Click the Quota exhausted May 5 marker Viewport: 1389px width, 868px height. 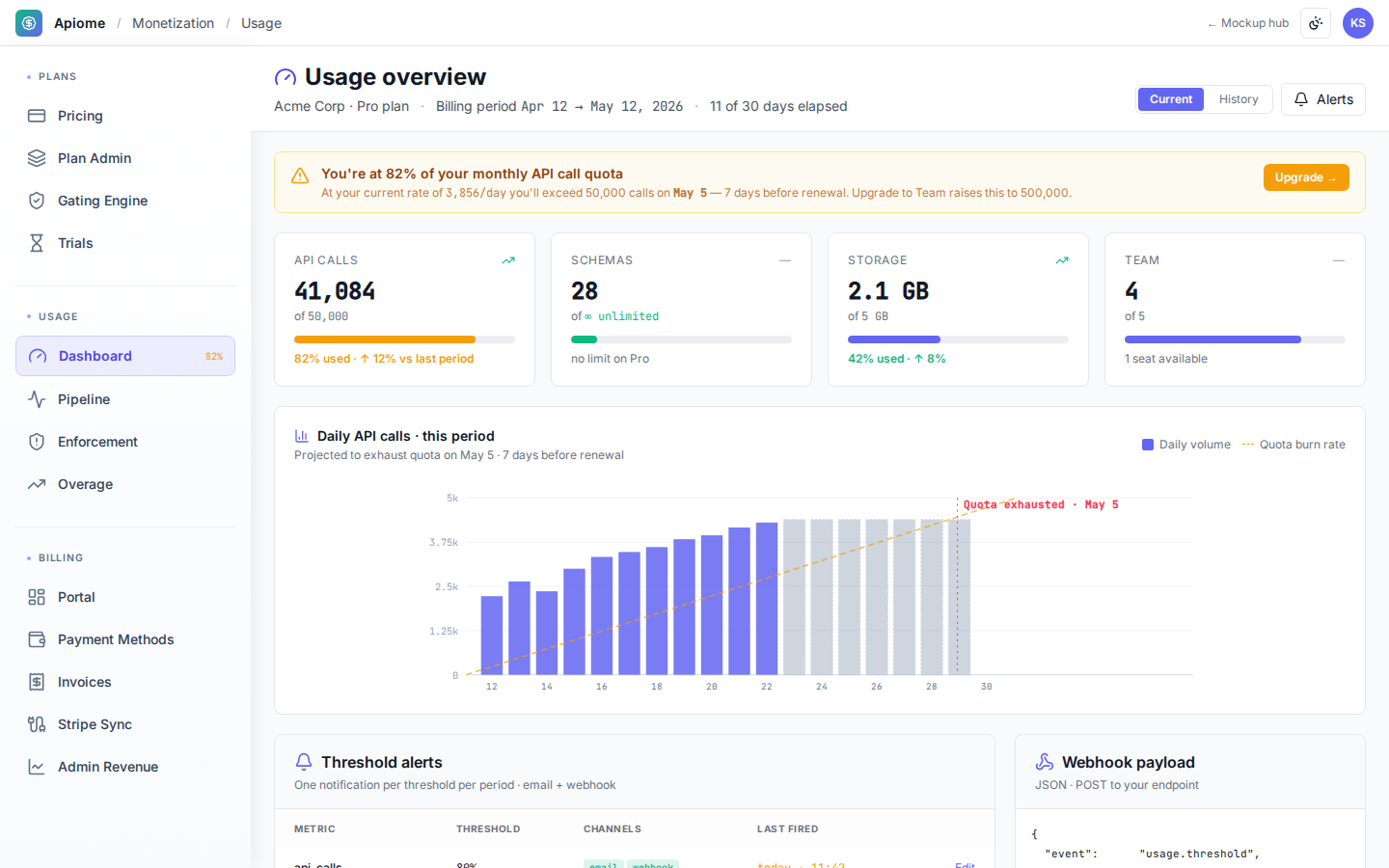coord(1041,504)
